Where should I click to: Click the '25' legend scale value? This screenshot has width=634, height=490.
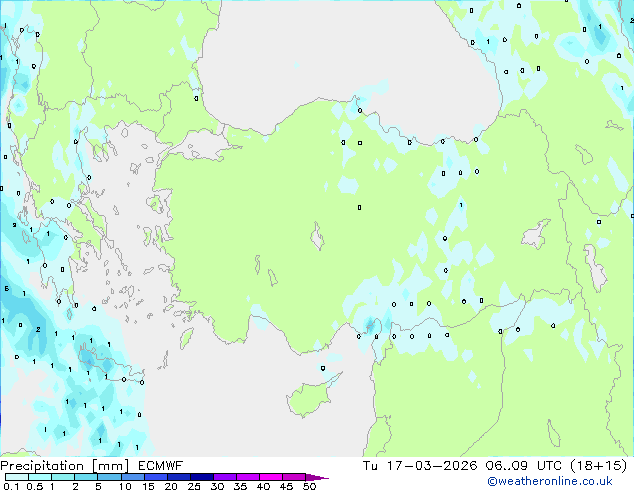(x=194, y=486)
